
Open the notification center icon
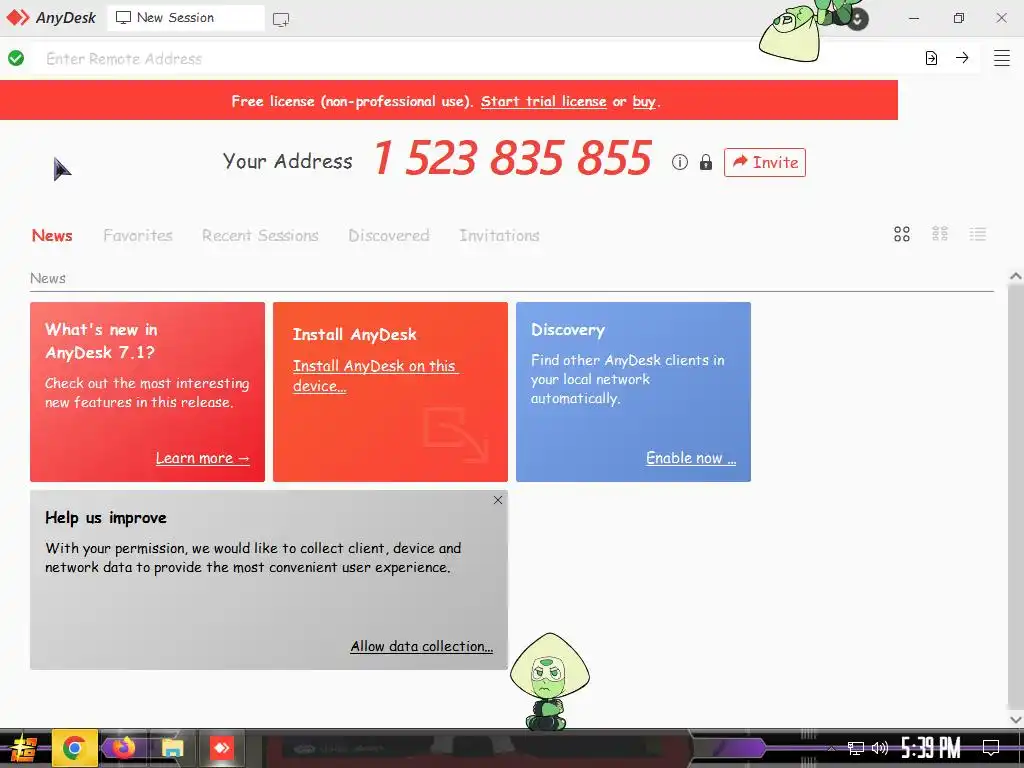coord(991,748)
